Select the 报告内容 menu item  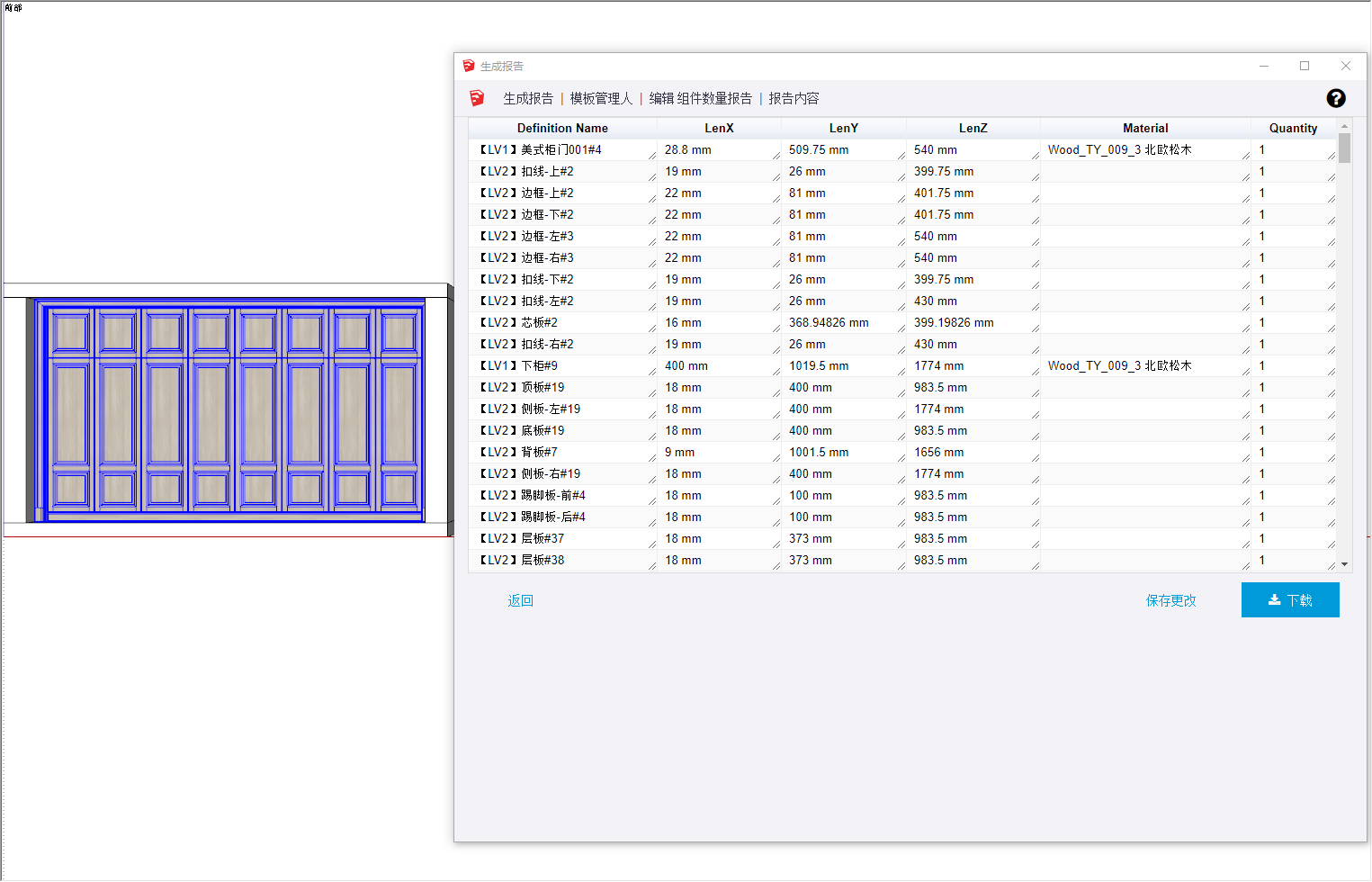794,98
